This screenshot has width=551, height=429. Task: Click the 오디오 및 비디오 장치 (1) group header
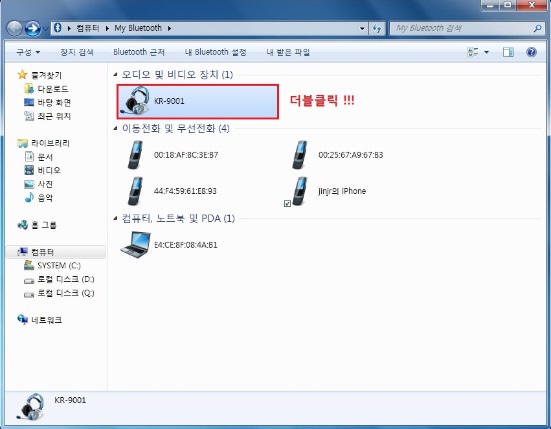click(177, 74)
